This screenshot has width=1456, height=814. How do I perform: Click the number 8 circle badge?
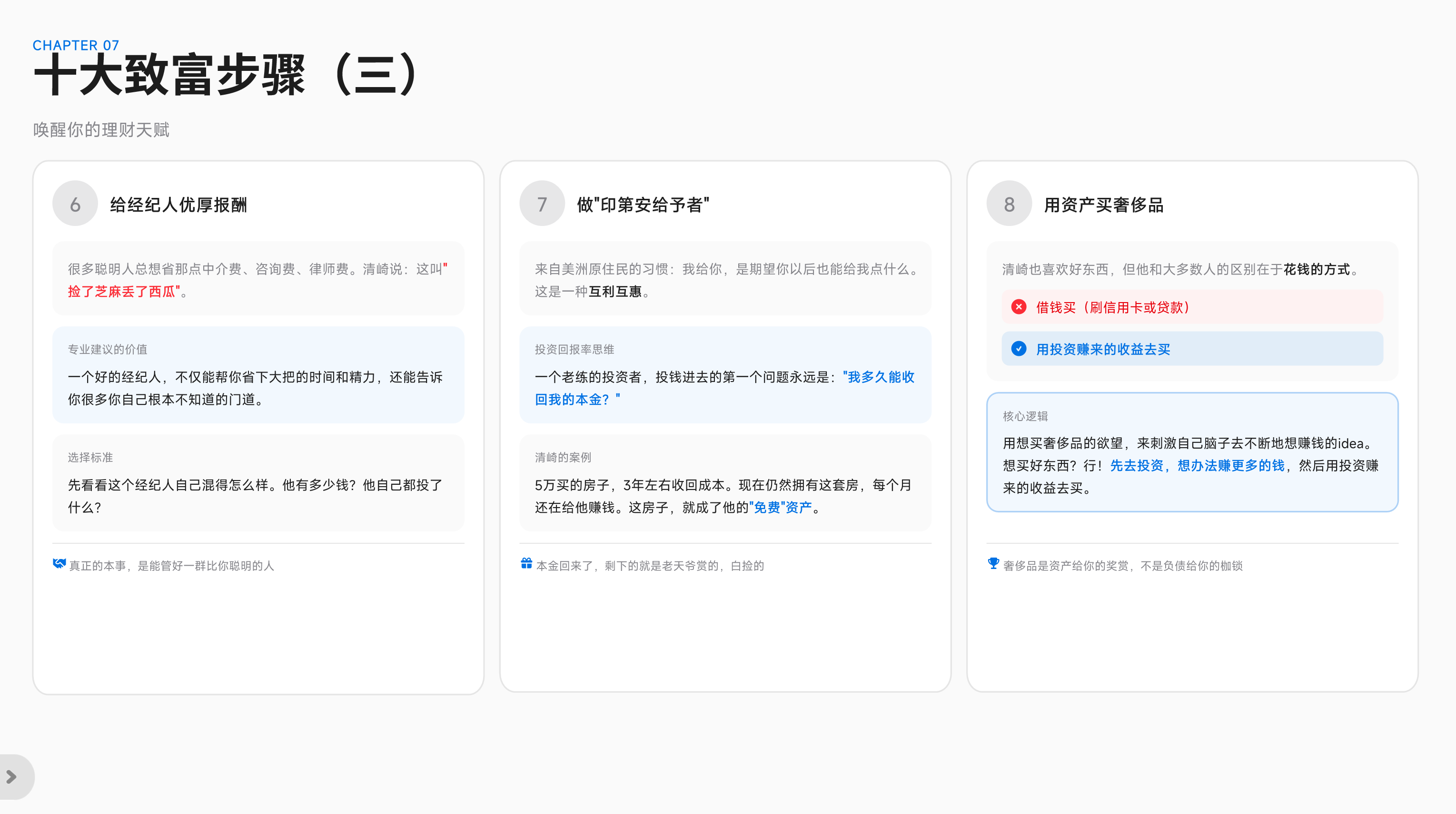coord(1009,203)
